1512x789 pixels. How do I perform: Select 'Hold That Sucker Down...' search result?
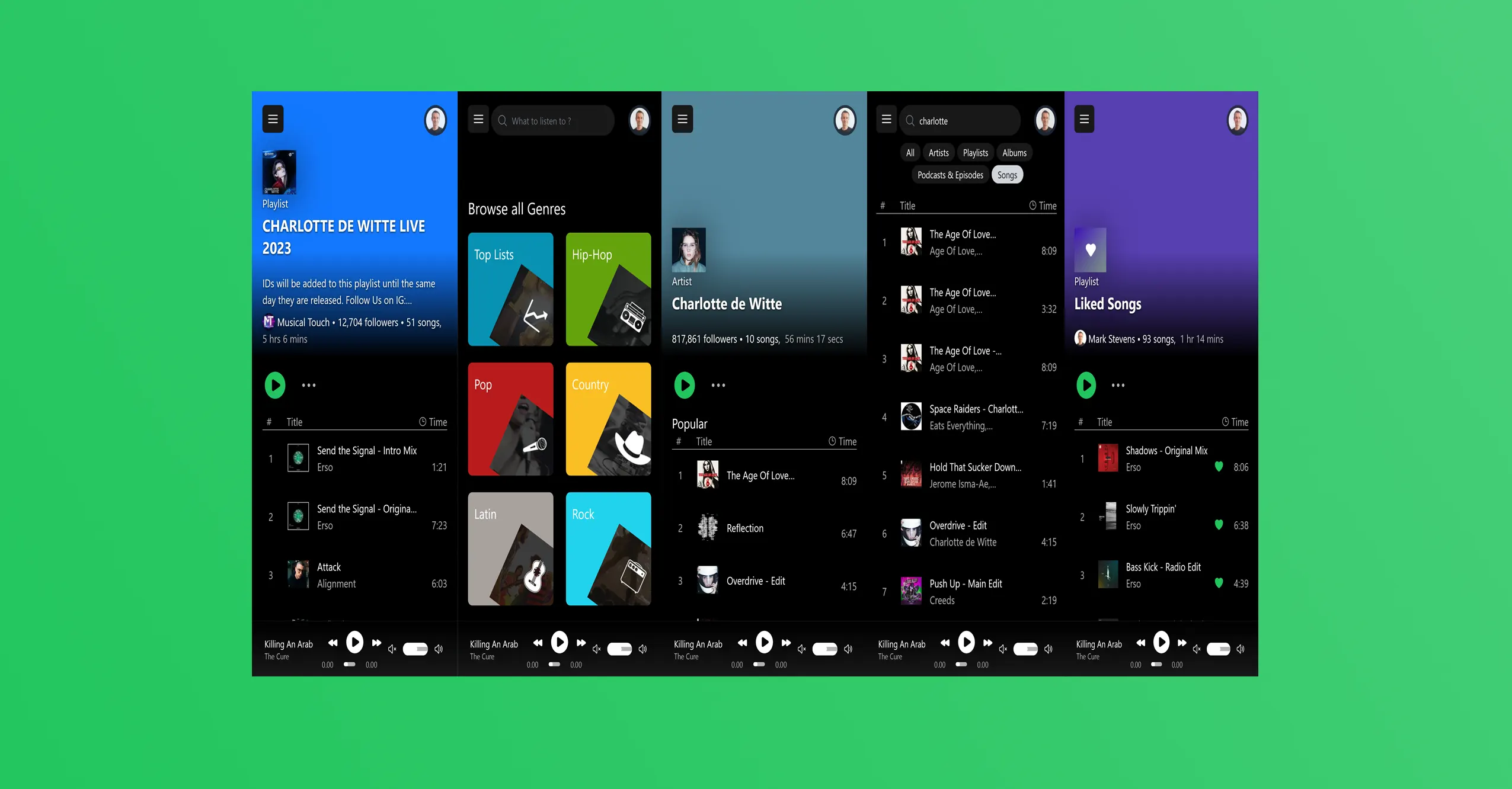click(x=966, y=475)
